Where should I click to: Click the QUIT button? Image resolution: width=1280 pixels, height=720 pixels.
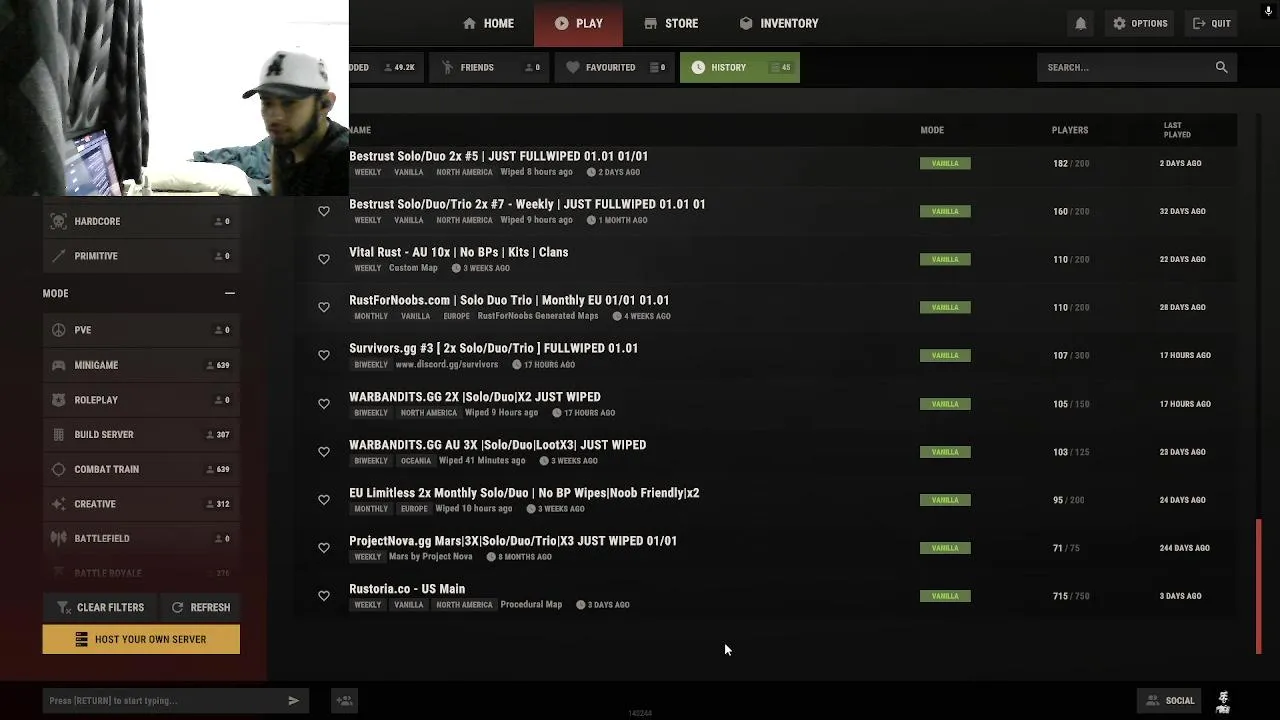1212,23
